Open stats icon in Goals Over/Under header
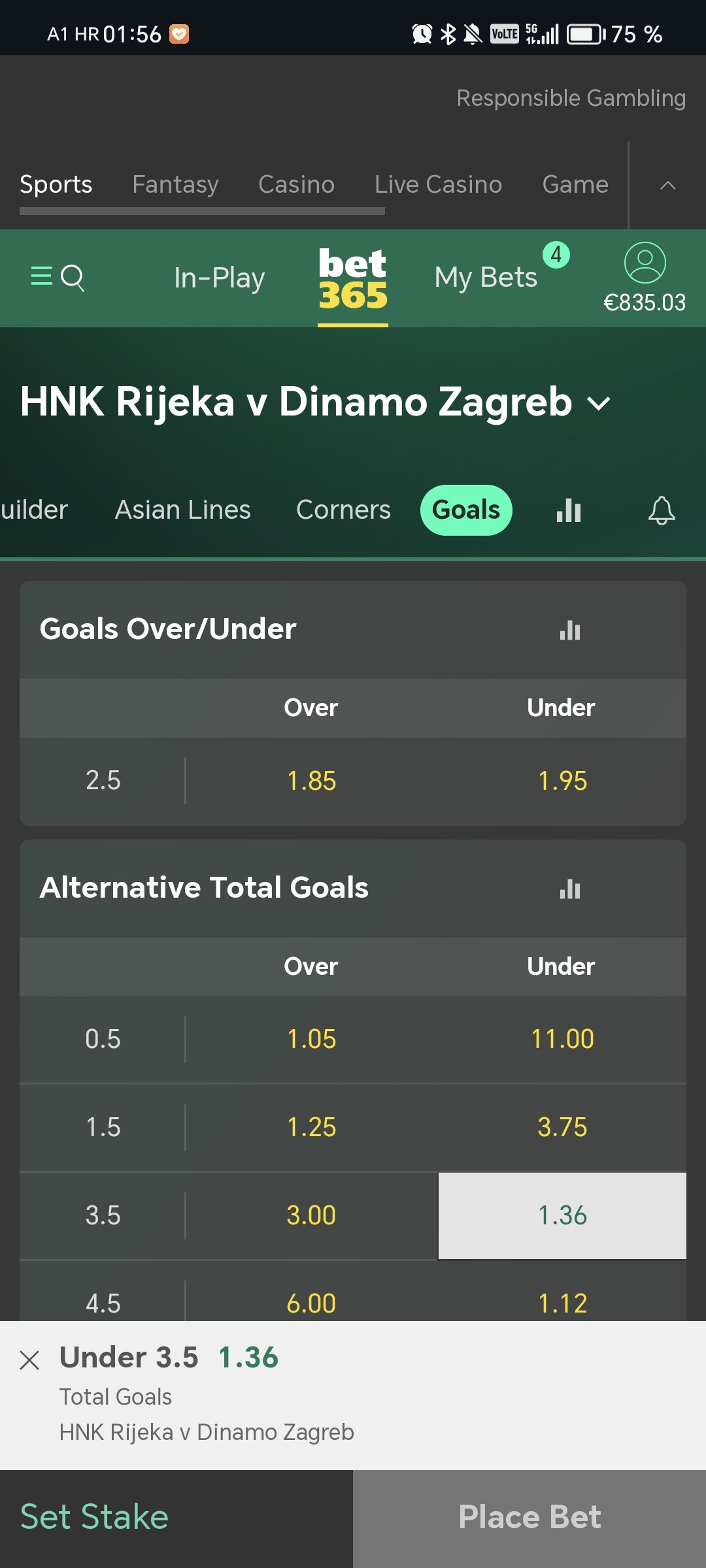 click(570, 630)
